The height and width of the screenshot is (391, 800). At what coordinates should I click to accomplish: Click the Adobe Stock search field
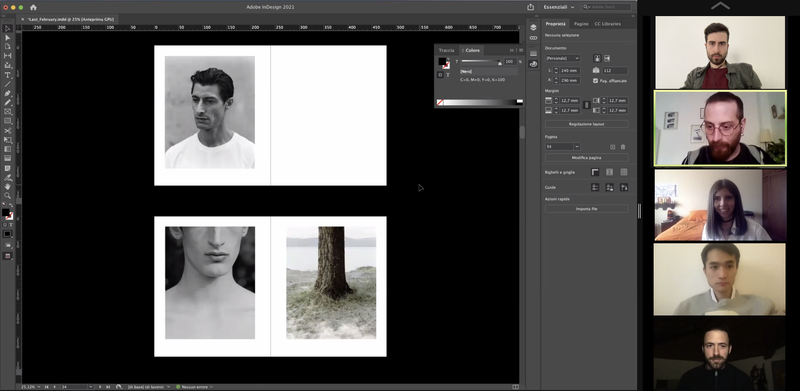tap(607, 7)
